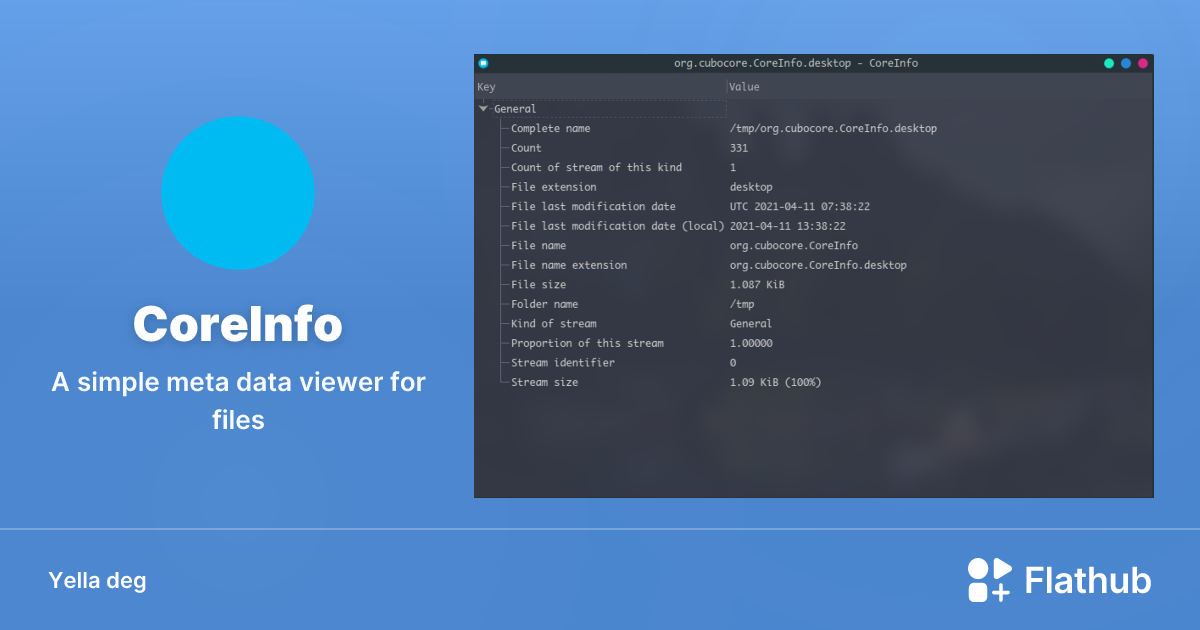
Task: Click the Yella deg developer label
Action: pos(97,580)
